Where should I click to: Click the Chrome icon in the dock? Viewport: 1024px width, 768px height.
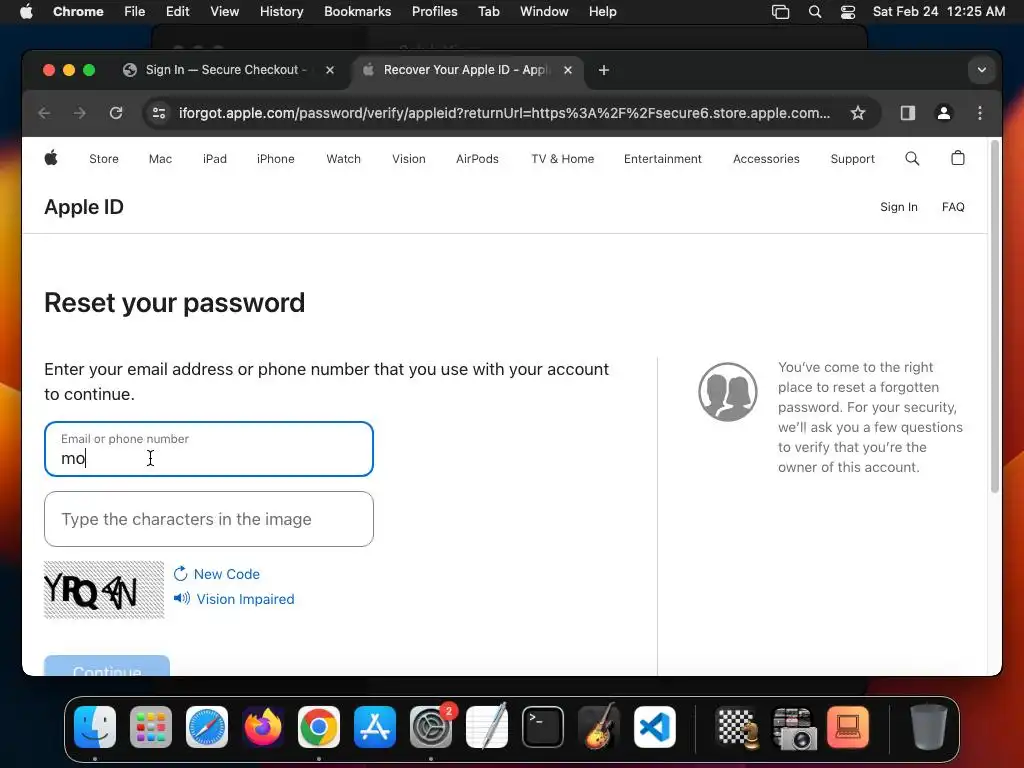pyautogui.click(x=319, y=727)
